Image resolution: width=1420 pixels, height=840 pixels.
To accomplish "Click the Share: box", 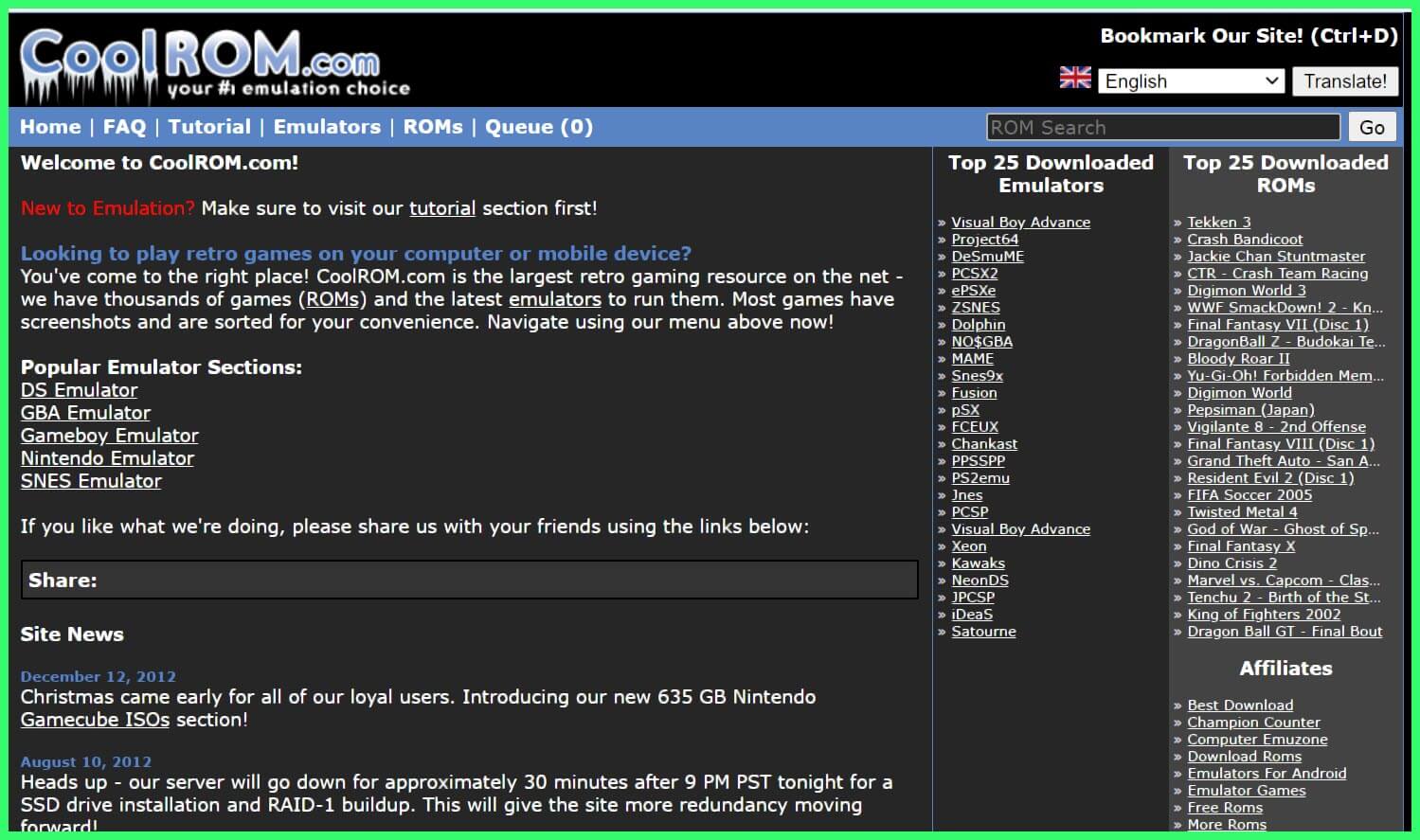I will click(x=470, y=580).
